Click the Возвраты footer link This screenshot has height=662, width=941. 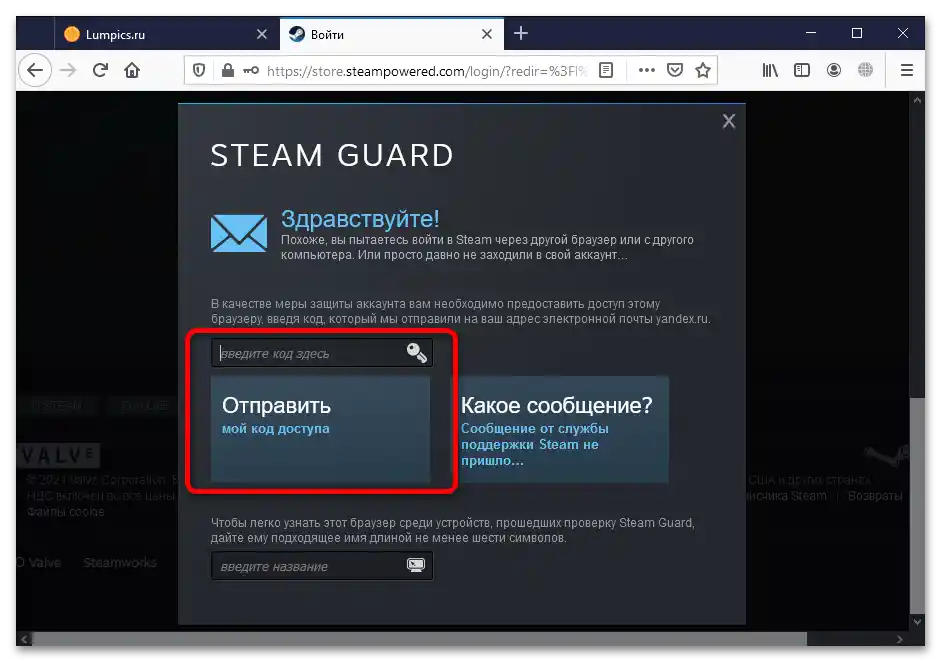[875, 496]
